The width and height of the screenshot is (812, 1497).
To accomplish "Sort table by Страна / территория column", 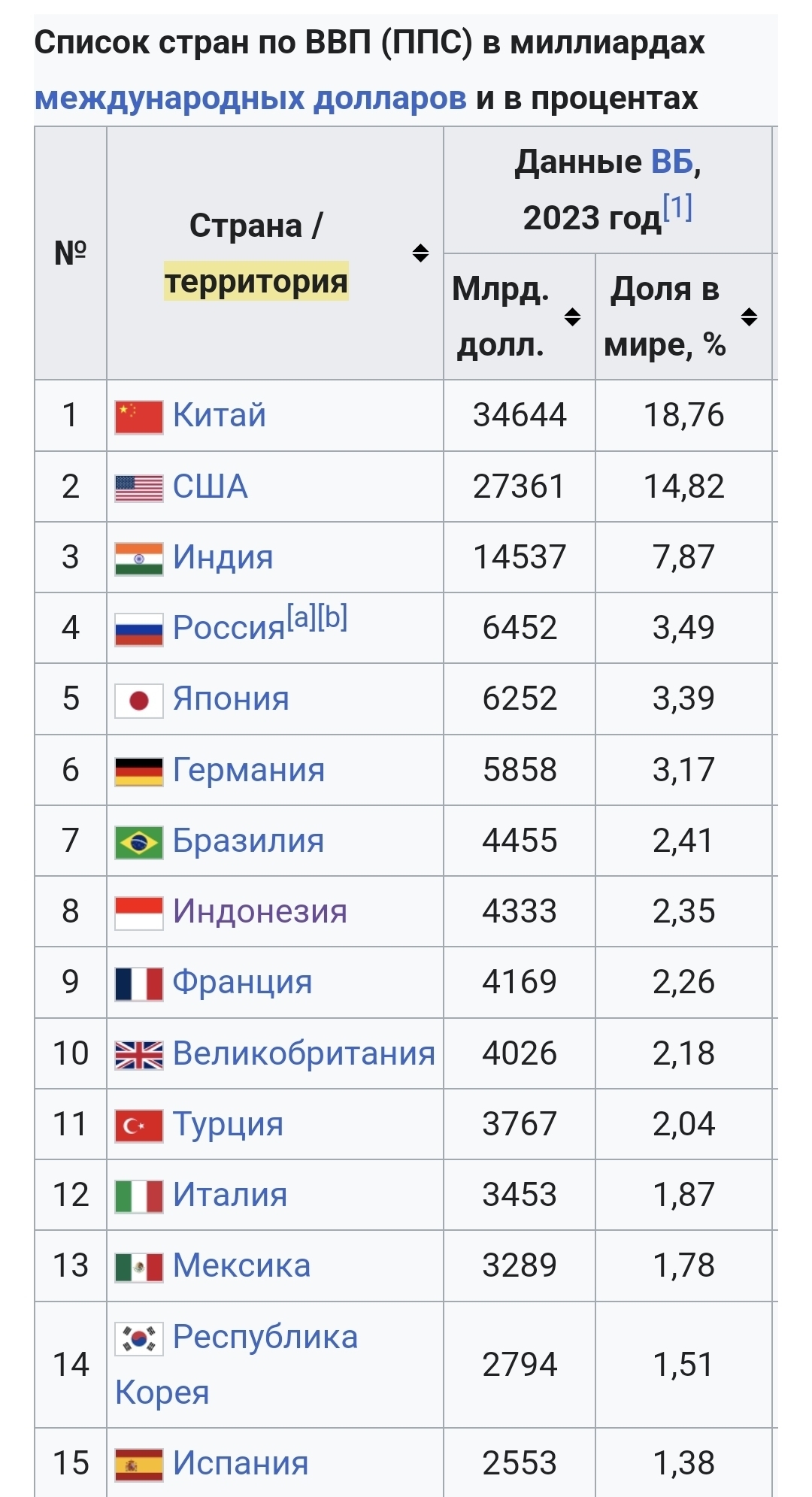I will (x=420, y=253).
